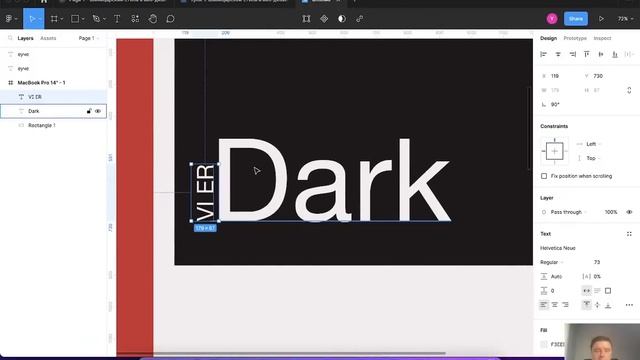Switch to the Inspect tab
Image resolution: width=640 pixels, height=360 pixels.
[x=602, y=38]
